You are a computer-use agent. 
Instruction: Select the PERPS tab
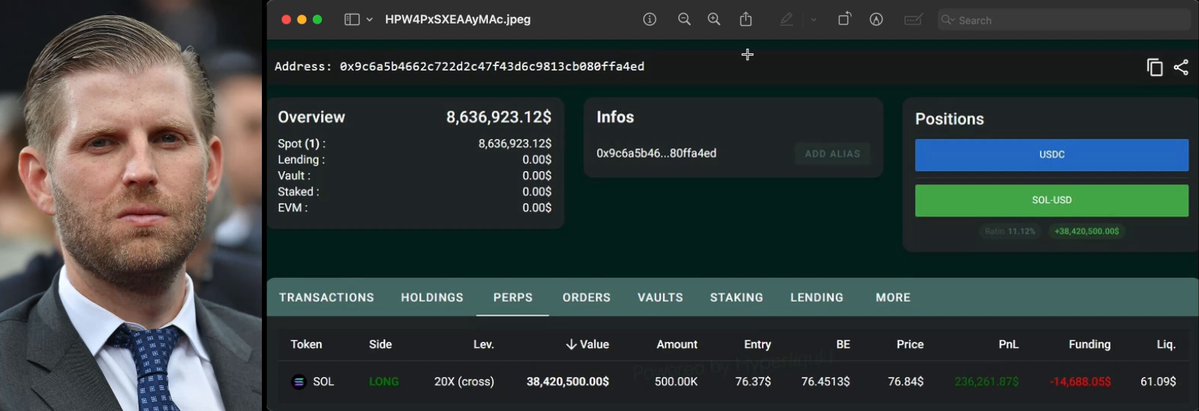512,298
